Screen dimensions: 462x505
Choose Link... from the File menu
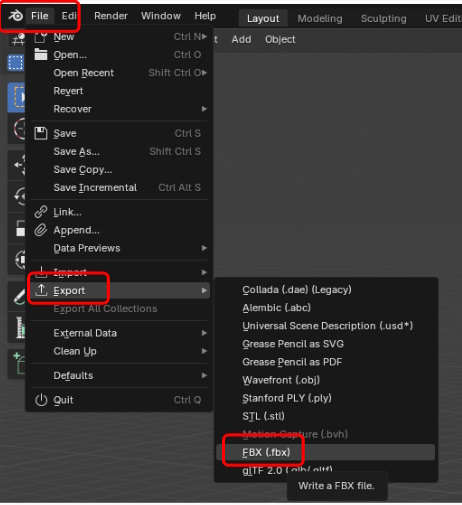pyautogui.click(x=119, y=212)
